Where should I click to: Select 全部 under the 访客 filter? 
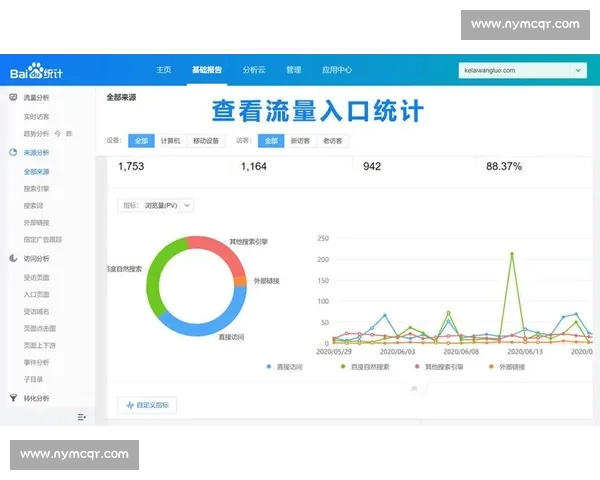tap(271, 141)
